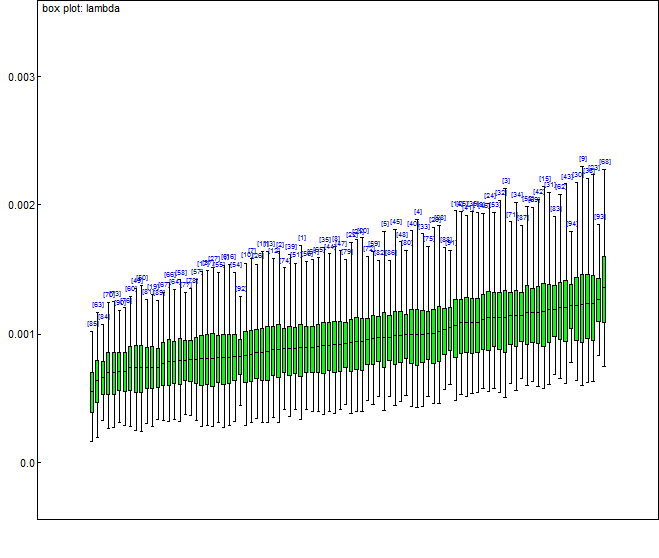Click the [68] box label

pyautogui.click(x=605, y=162)
